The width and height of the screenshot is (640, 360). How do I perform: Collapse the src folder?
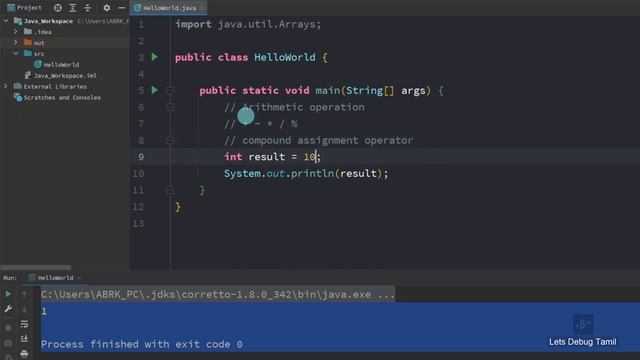coord(16,53)
